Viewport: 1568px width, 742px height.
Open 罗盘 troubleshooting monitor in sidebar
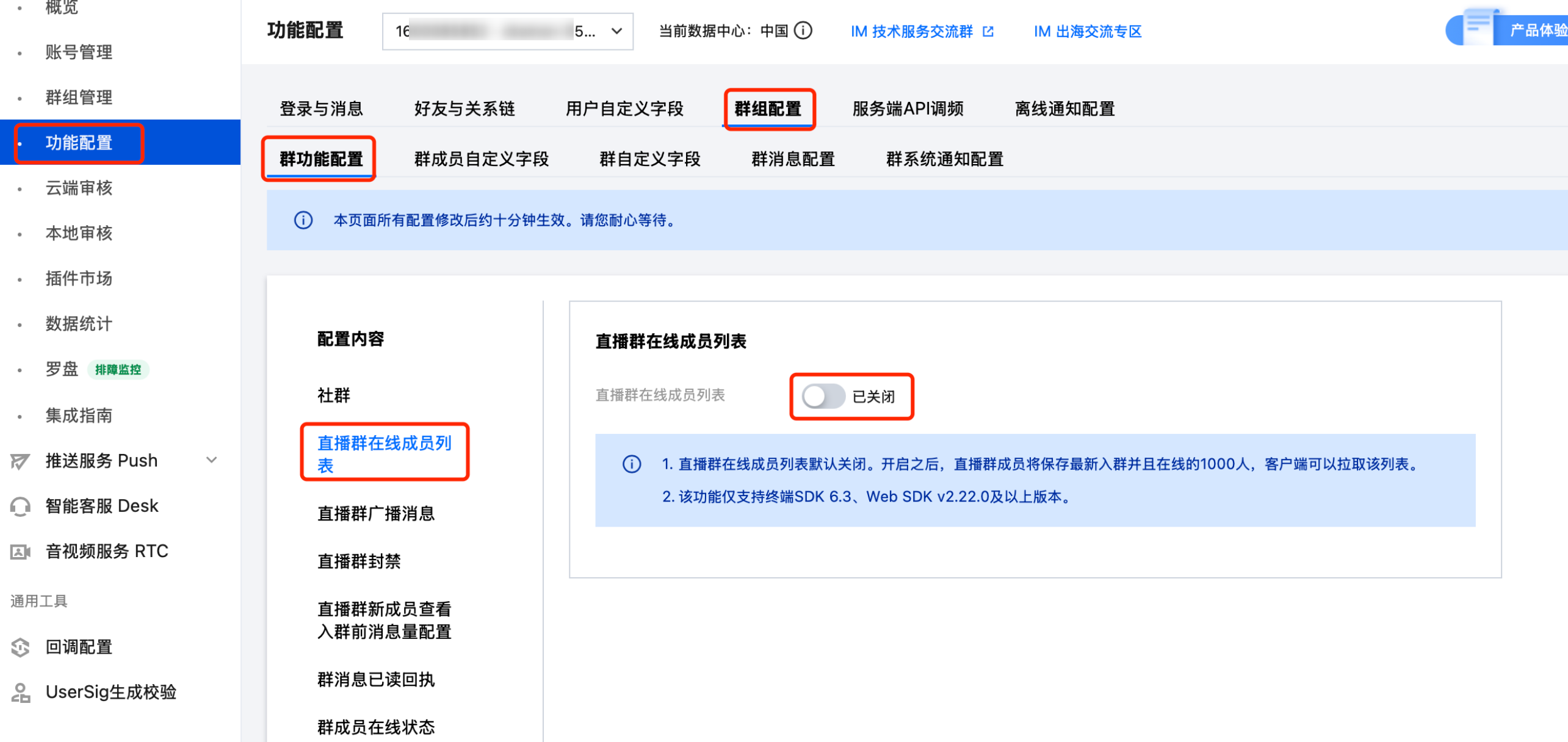tap(62, 369)
